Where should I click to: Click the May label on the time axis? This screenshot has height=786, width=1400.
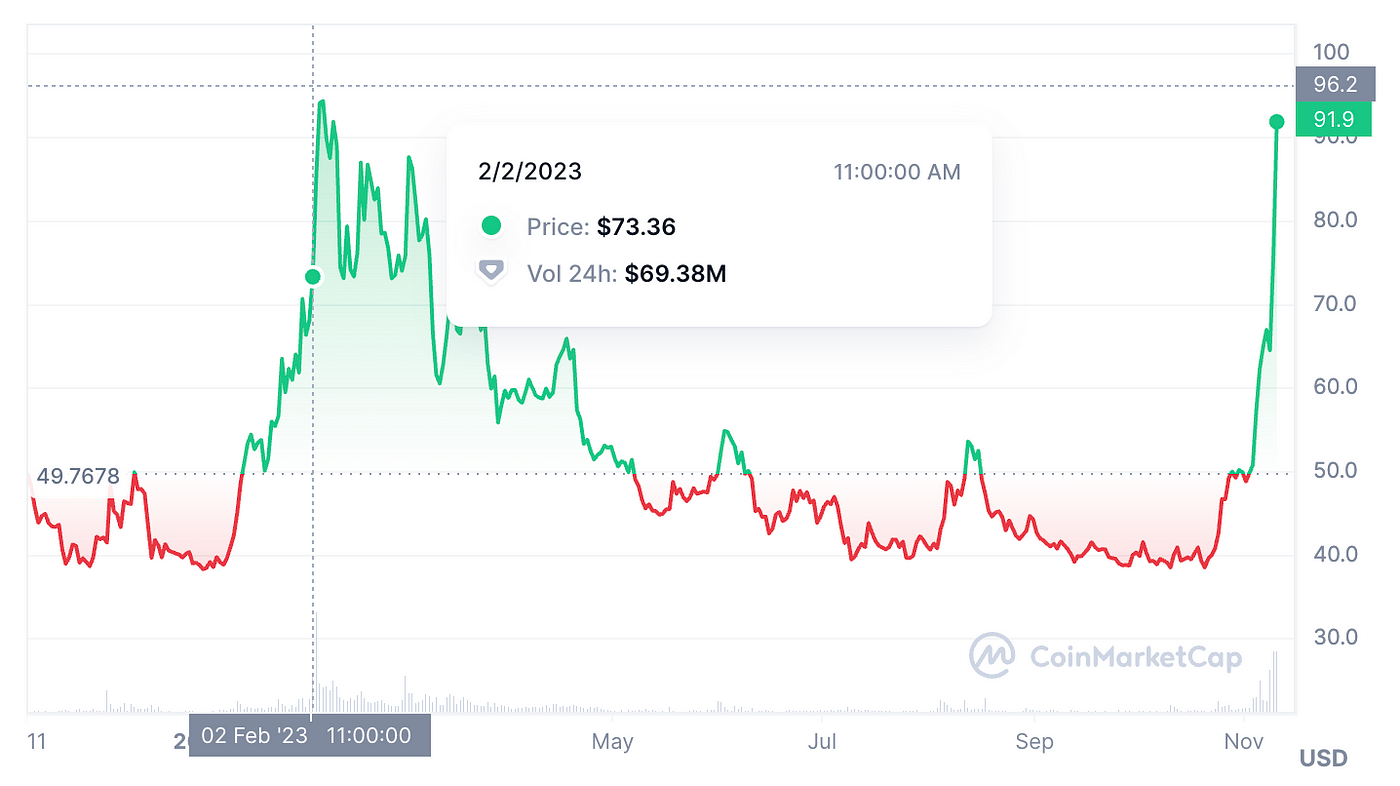(x=612, y=741)
